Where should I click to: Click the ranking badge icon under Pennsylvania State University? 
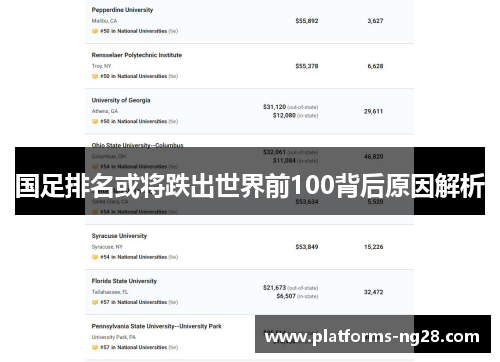[x=95, y=347]
